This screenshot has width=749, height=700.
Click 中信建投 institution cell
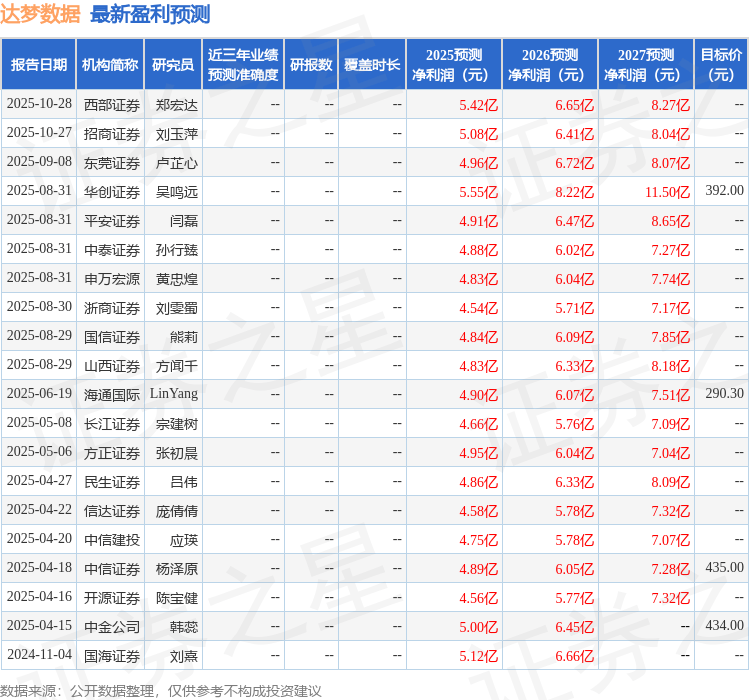(112, 540)
